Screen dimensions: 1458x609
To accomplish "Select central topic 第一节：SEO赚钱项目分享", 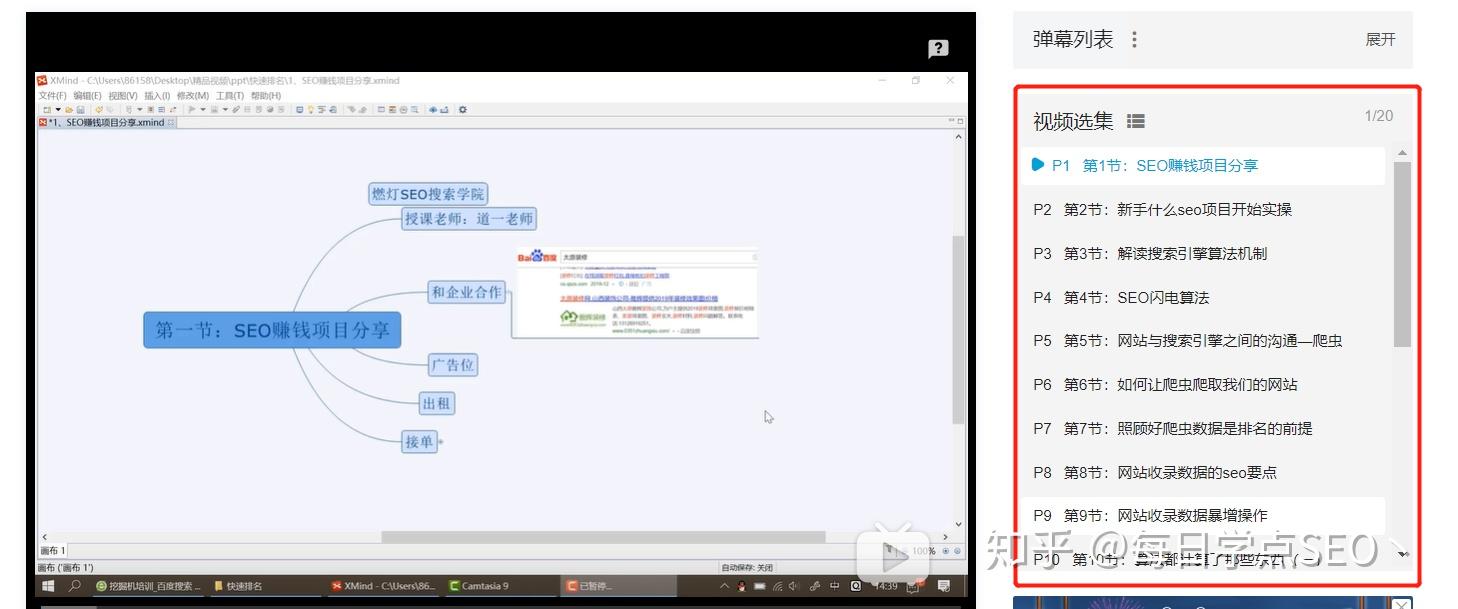I will [x=273, y=330].
